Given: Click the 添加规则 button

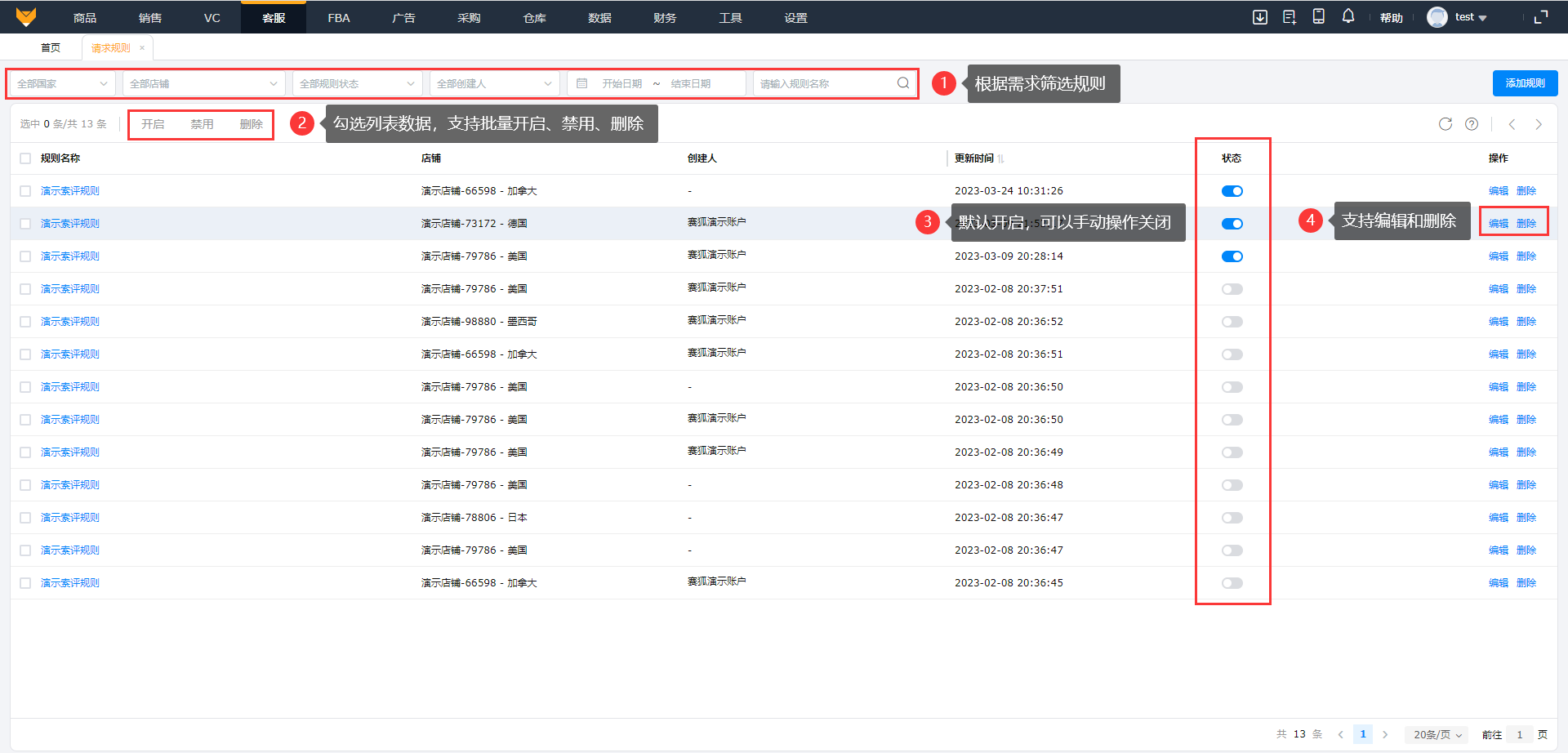Looking at the screenshot, I should (x=1525, y=83).
